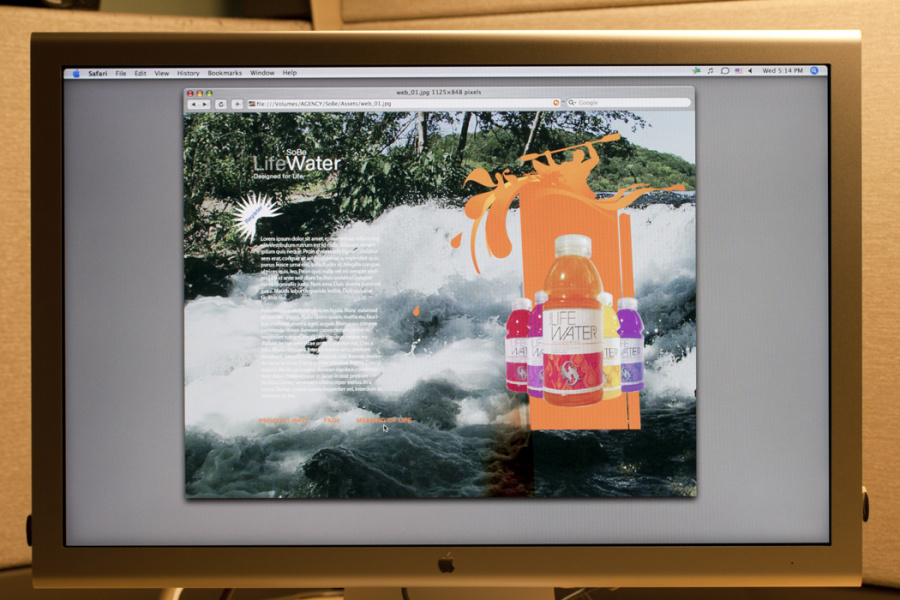Click the MEANING OF LIFE link

coord(383,420)
